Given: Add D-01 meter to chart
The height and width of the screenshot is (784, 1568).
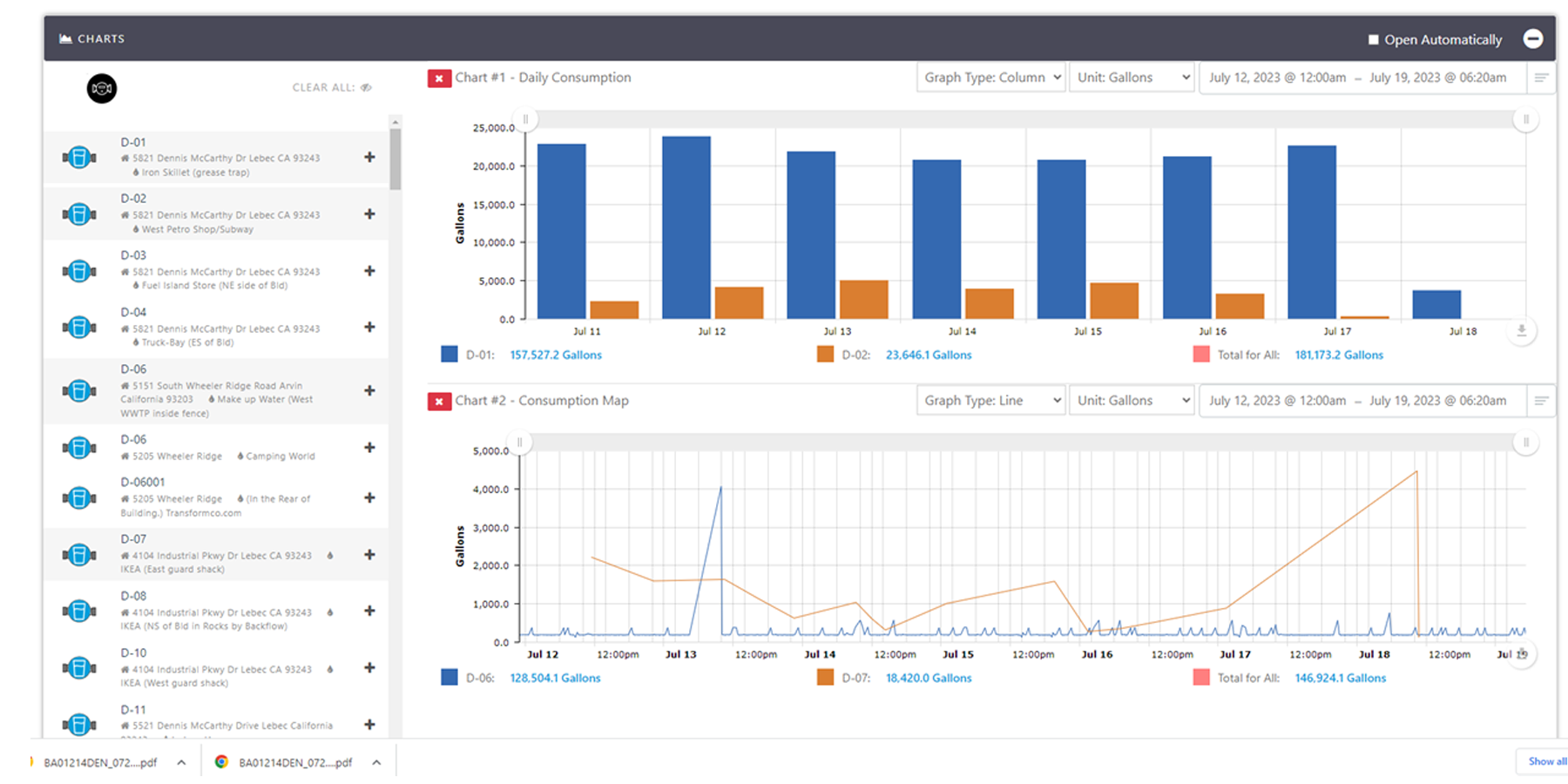Looking at the screenshot, I should 369,158.
